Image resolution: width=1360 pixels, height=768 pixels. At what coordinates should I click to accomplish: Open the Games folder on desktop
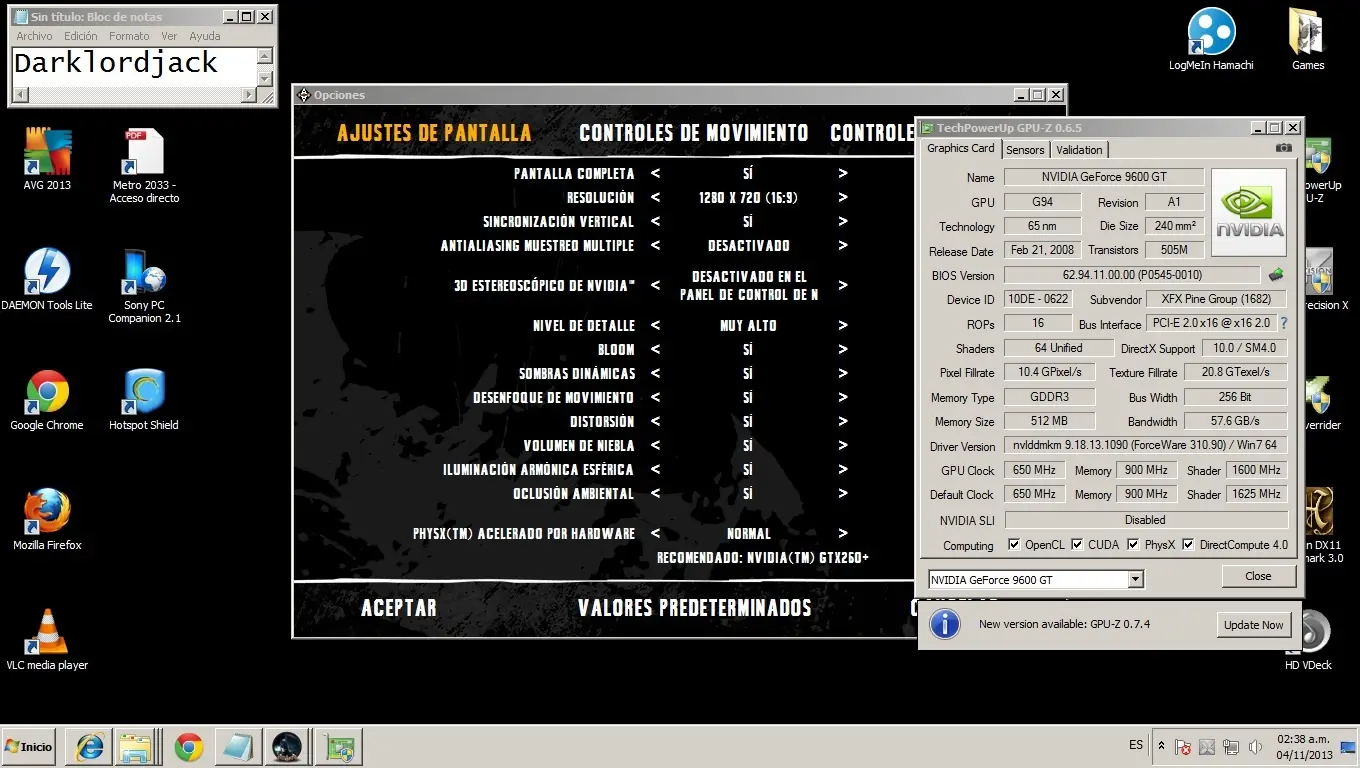point(1307,32)
